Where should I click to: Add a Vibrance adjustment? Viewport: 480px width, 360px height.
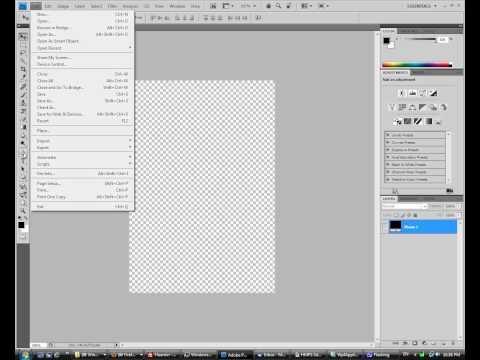392,107
